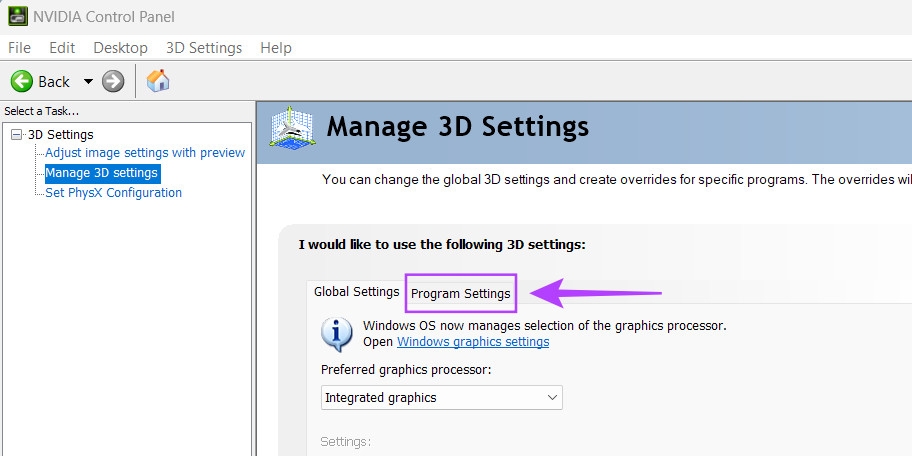Select Set PhysX Configuration
This screenshot has height=456, width=912.
(x=113, y=193)
